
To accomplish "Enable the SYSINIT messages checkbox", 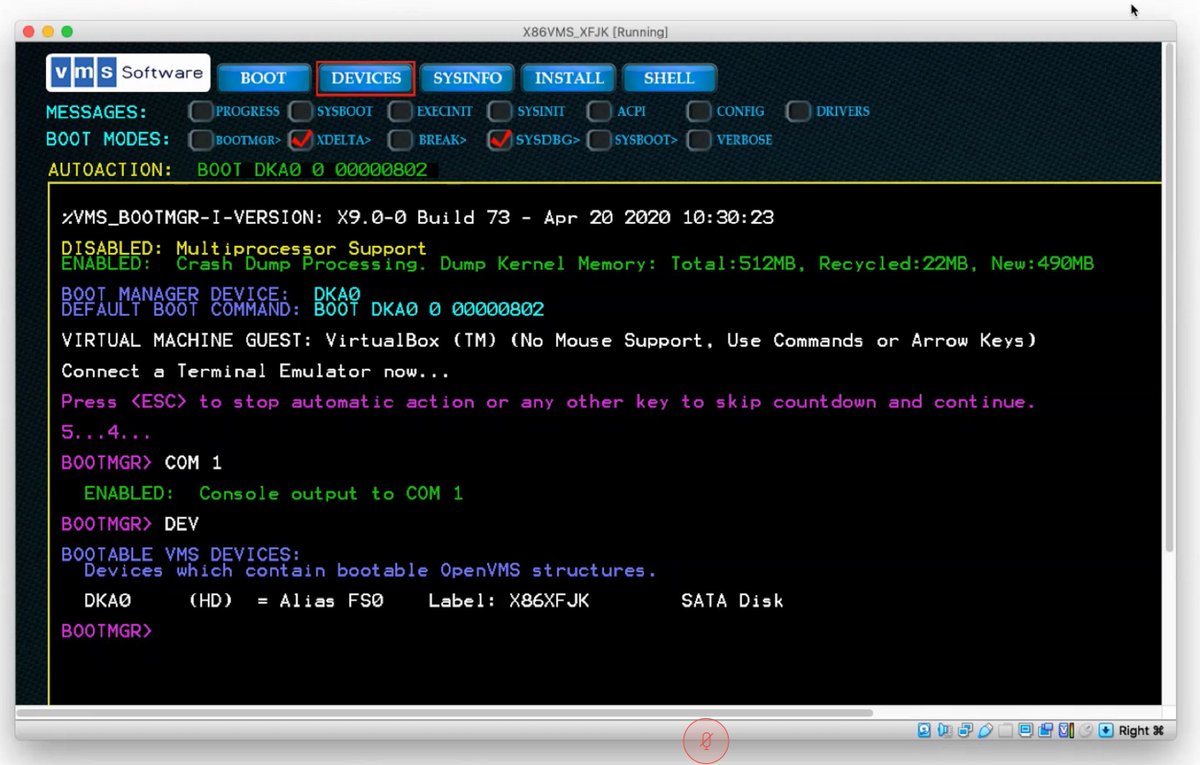I will point(500,111).
